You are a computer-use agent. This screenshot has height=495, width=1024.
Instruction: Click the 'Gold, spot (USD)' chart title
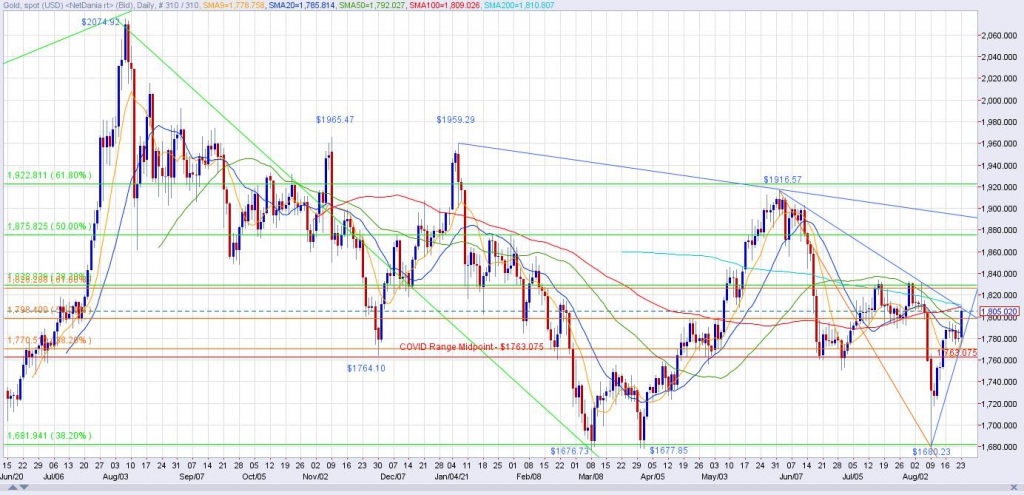coord(31,5)
